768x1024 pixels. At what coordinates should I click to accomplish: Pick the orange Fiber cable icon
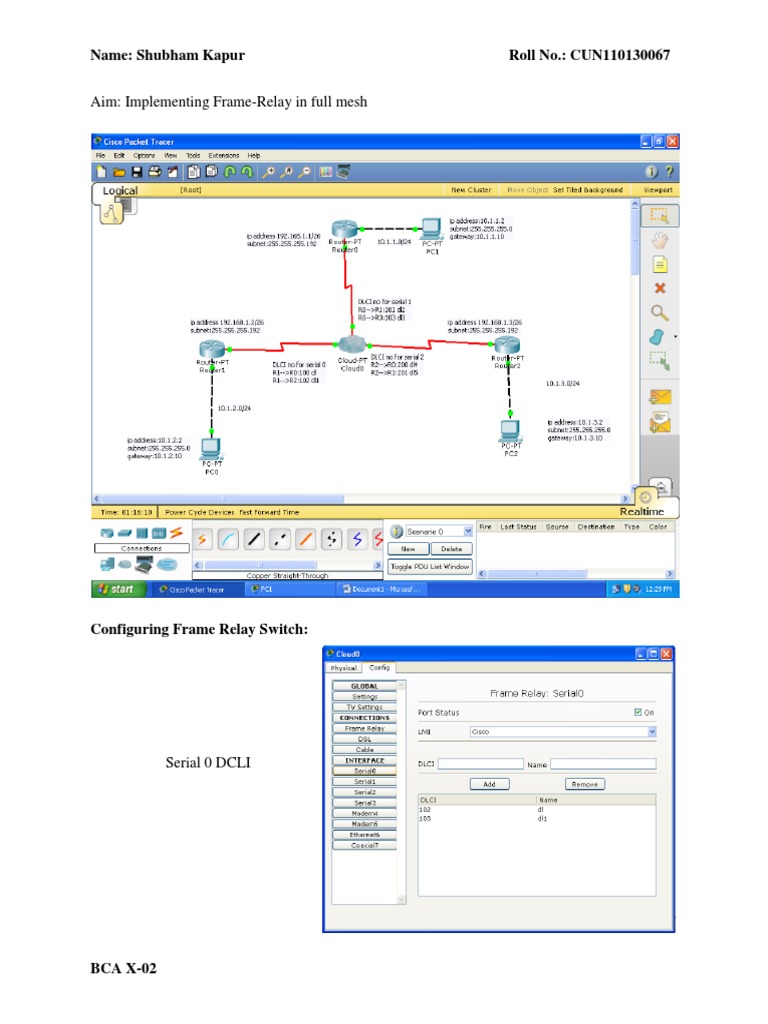click(x=306, y=539)
